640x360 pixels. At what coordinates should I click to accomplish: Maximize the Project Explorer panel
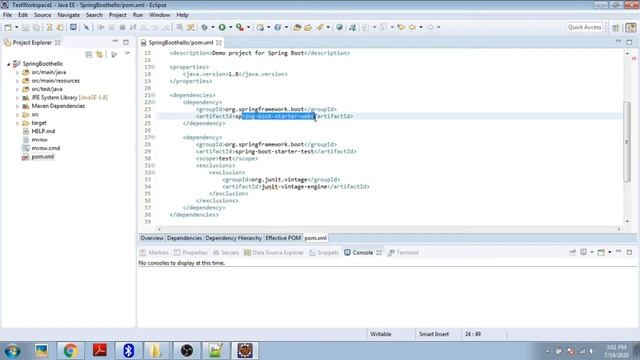click(126, 42)
